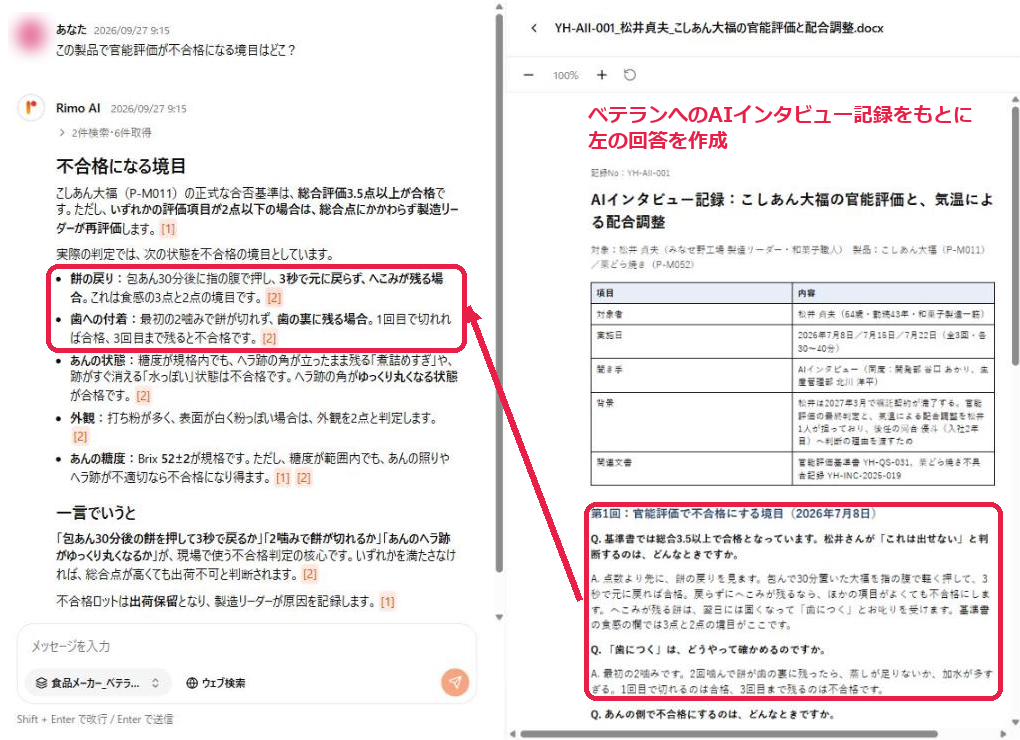Click the left arrow of the document horizontal scrollbar
Viewport: 1020px width, 740px height.
pos(513,734)
